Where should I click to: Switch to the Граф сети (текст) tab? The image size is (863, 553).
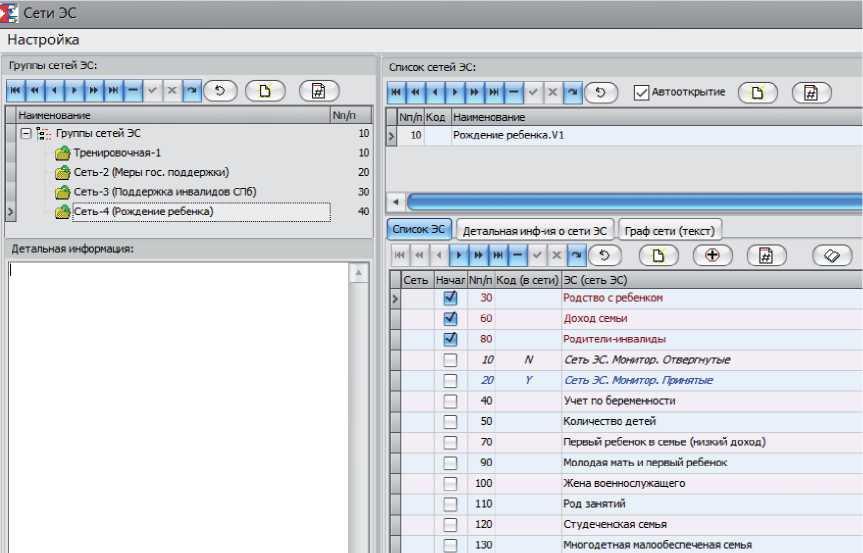[x=669, y=230]
